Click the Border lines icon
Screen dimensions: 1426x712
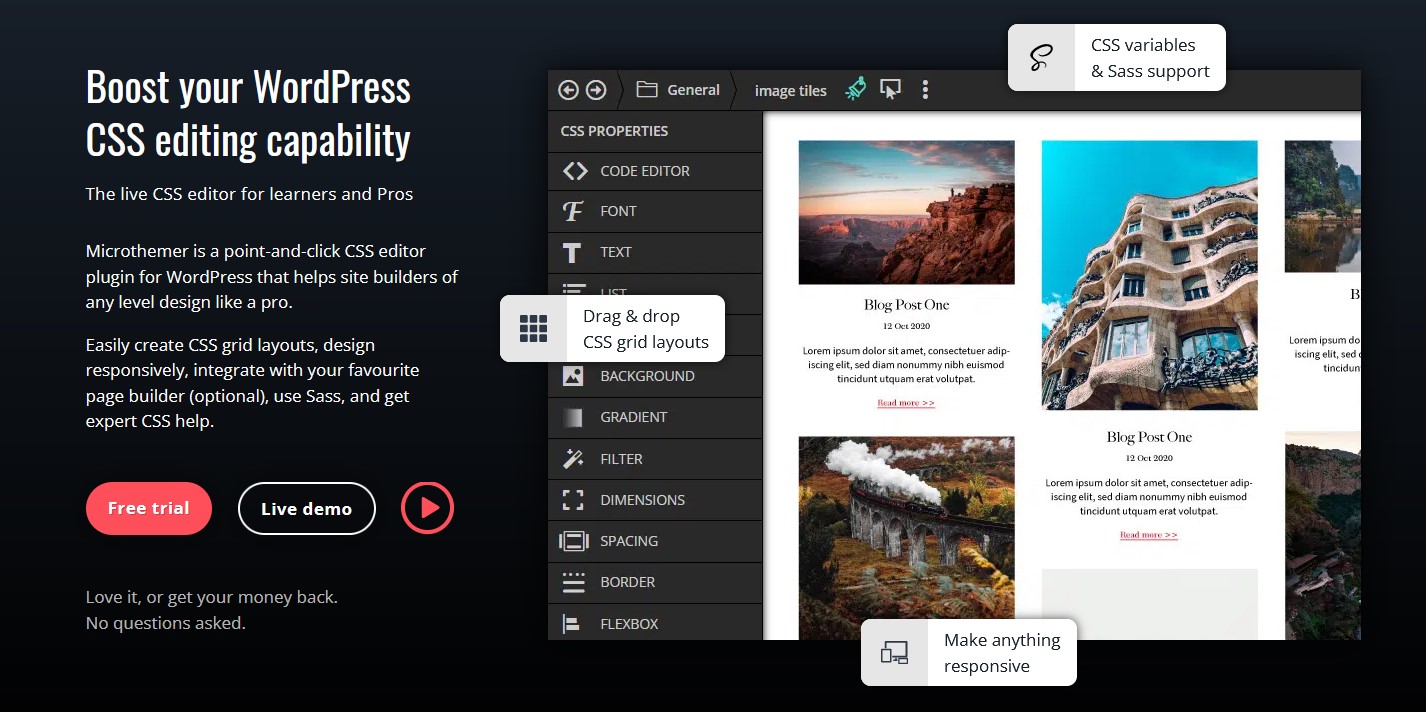pyautogui.click(x=573, y=582)
